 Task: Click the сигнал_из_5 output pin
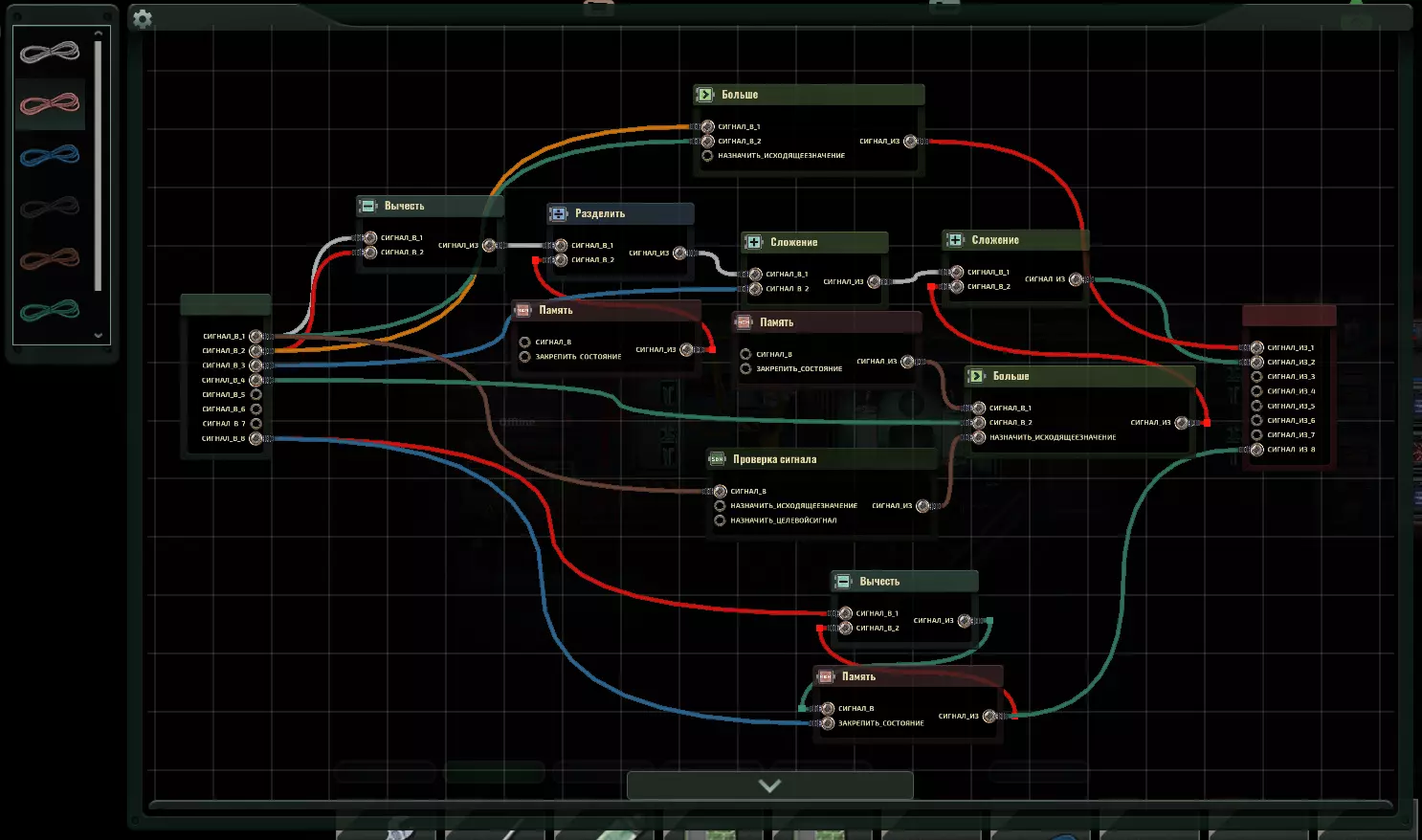(x=1257, y=406)
